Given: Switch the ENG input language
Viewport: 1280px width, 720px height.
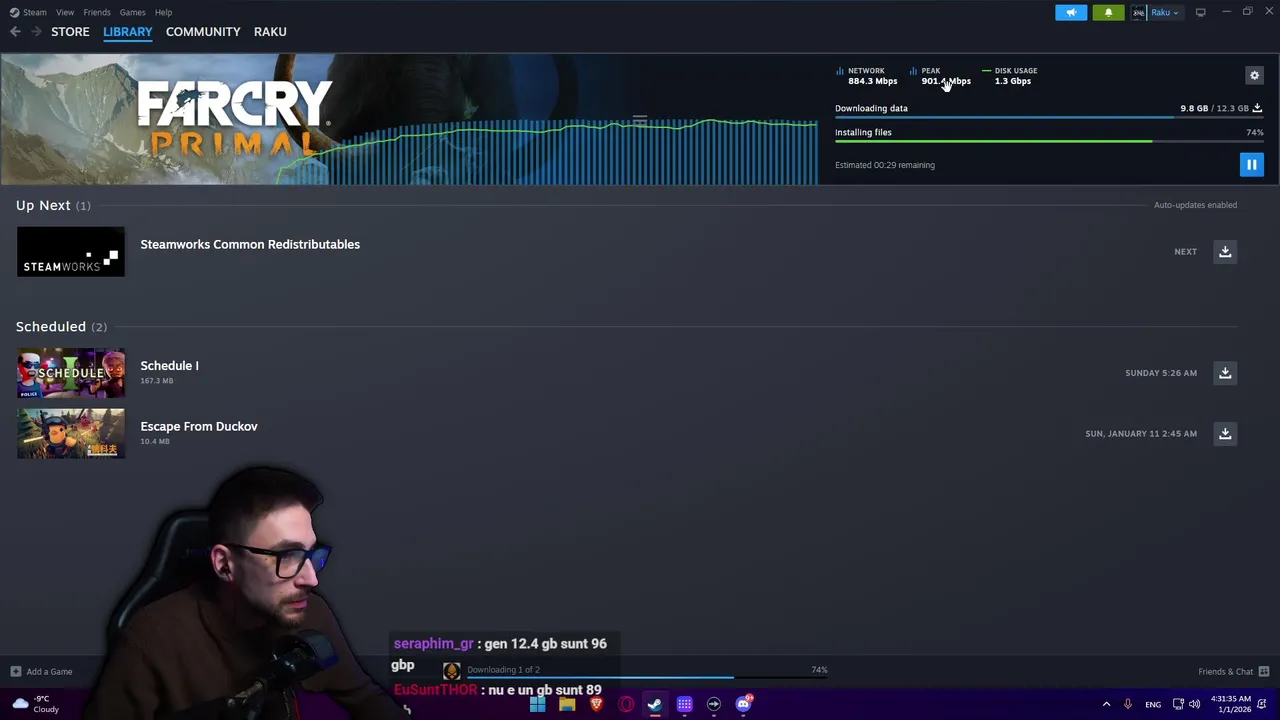Looking at the screenshot, I should coord(1153,704).
